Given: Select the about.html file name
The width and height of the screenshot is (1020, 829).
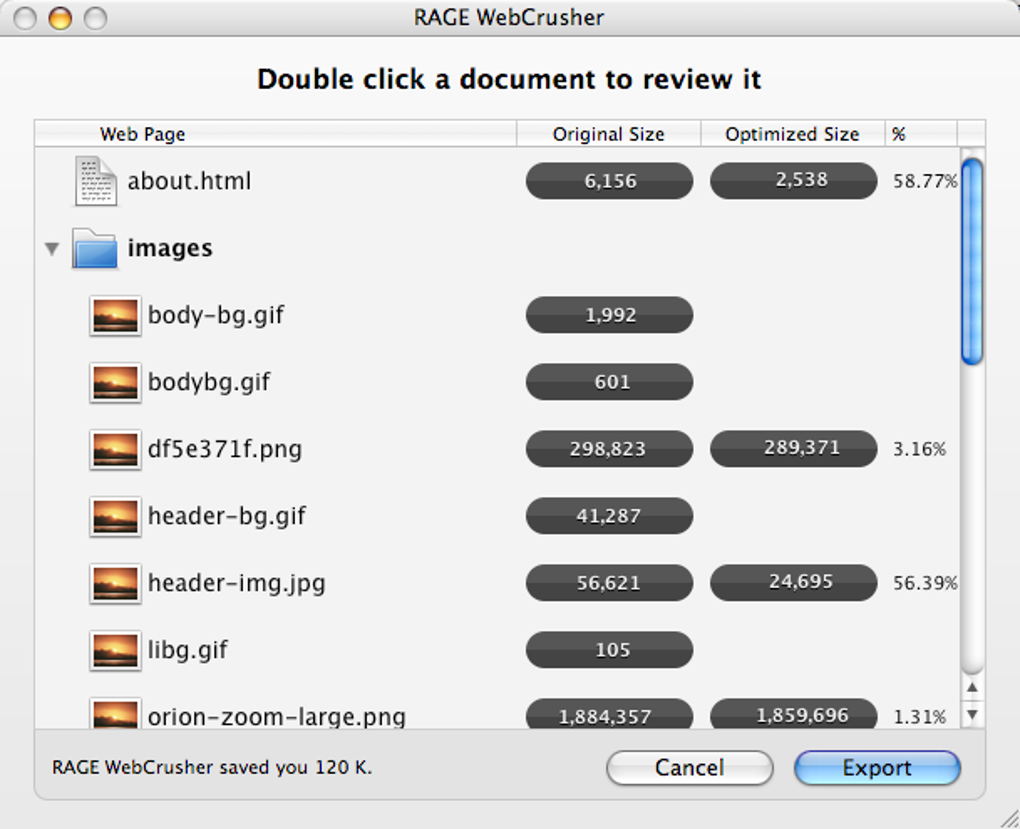Looking at the screenshot, I should pyautogui.click(x=189, y=181).
